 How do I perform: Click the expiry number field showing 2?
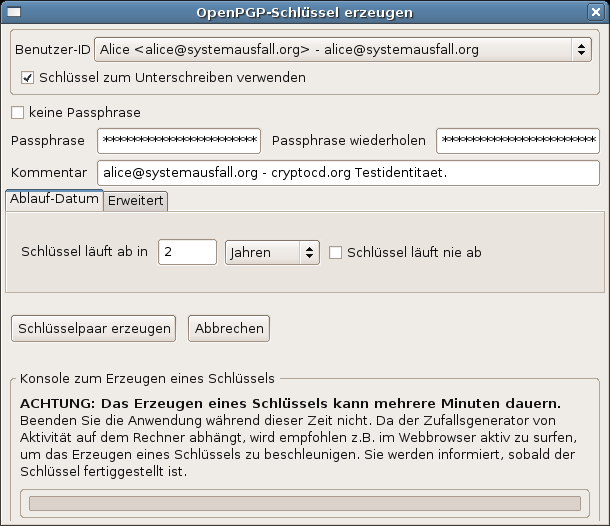[188, 252]
